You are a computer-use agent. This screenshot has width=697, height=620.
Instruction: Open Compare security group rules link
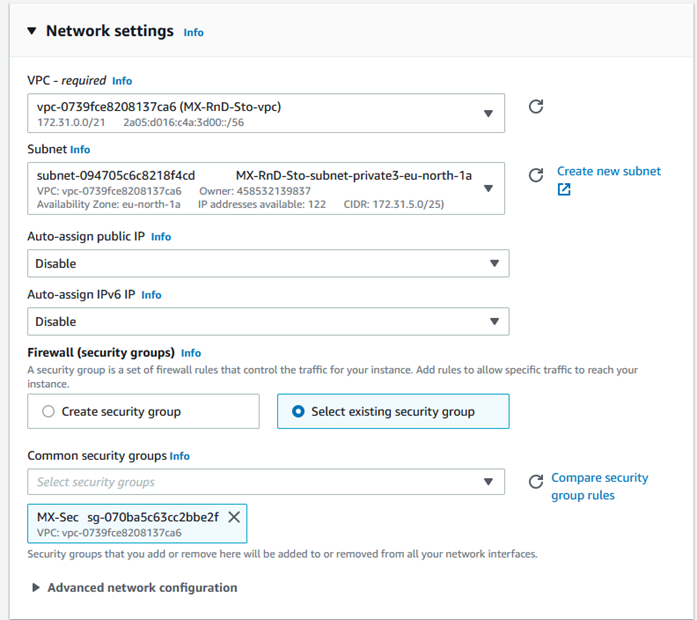(x=600, y=486)
